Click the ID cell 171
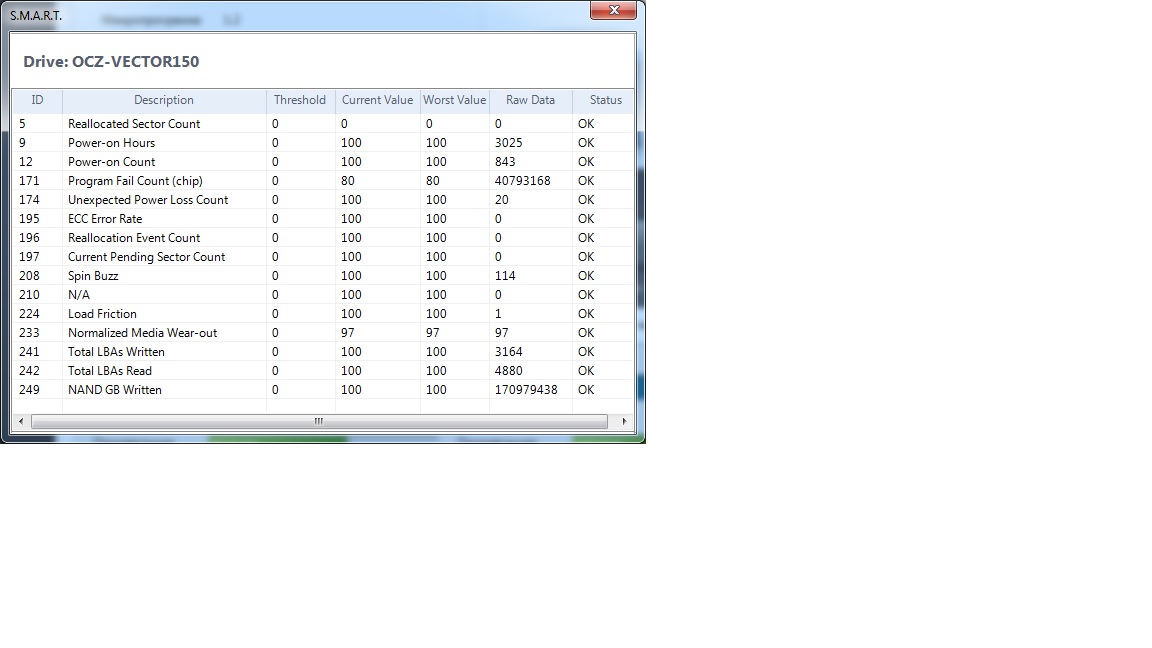The image size is (1152, 648). 29,181
